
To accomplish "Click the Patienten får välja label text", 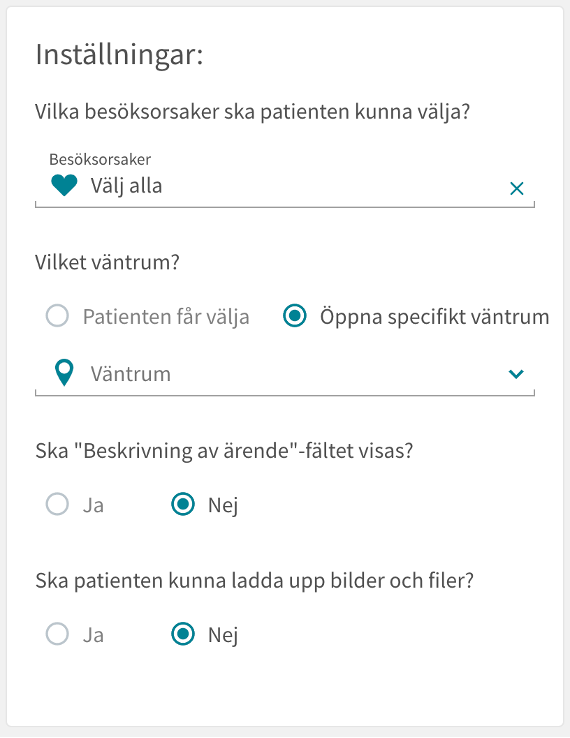I will [166, 317].
